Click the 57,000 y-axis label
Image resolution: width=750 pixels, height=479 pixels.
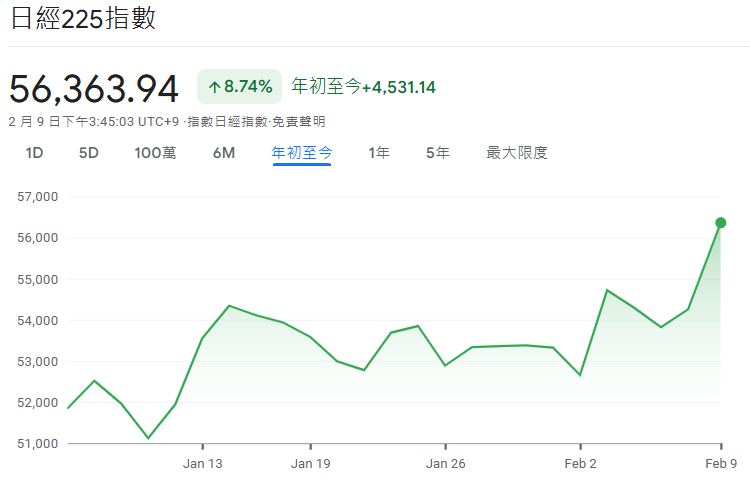[x=39, y=197]
